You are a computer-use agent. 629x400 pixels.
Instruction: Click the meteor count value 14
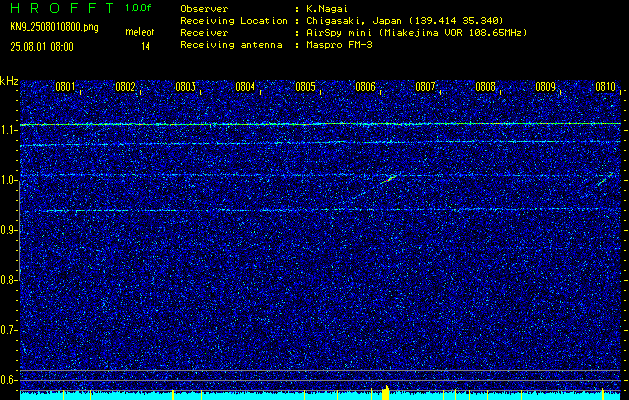click(x=145, y=47)
